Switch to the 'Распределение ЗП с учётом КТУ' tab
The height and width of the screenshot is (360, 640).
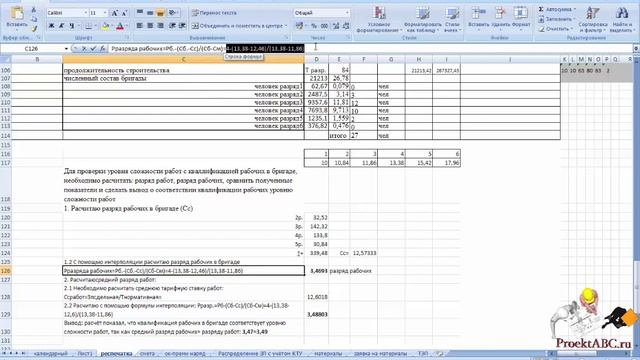click(260, 353)
